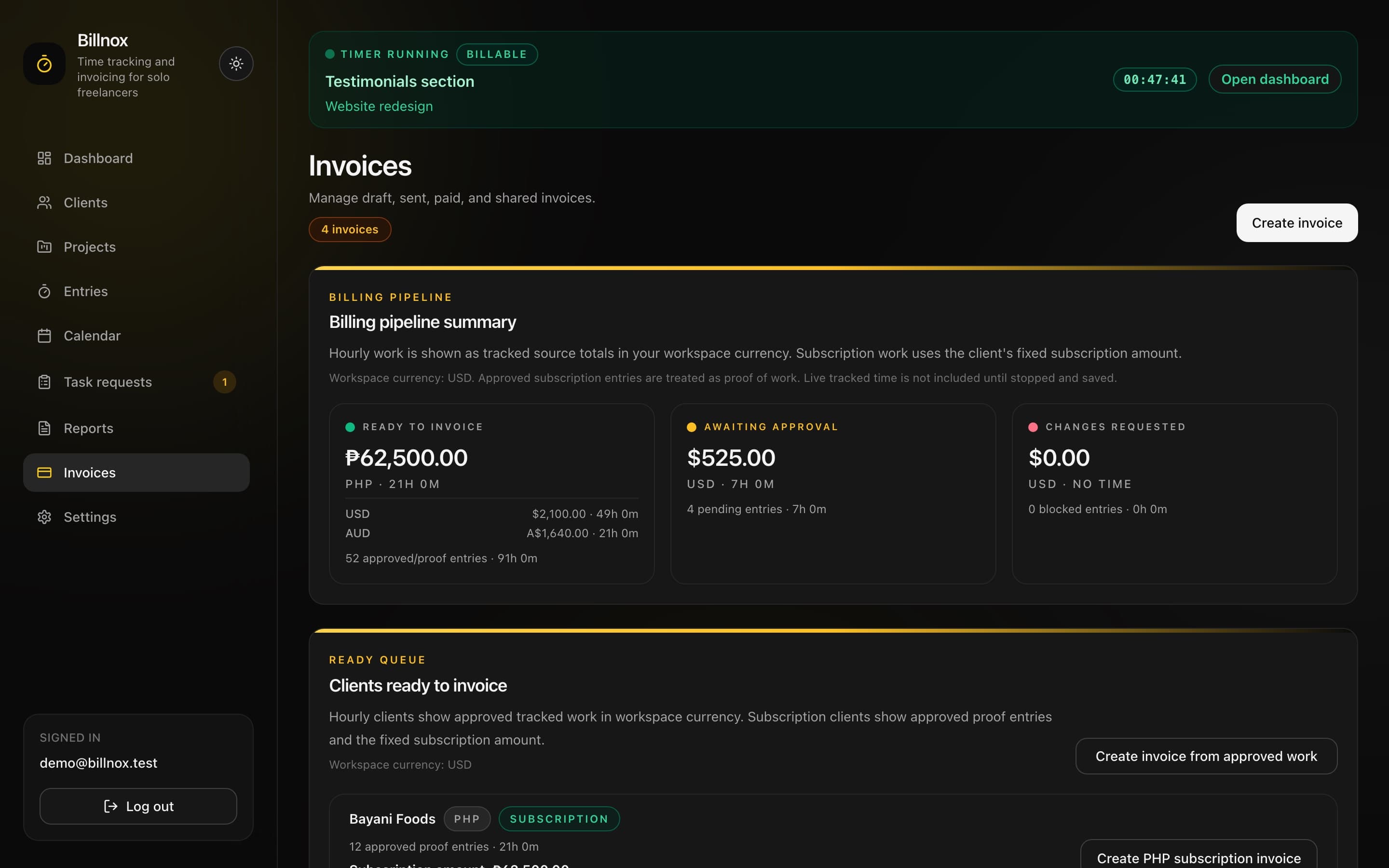Click the Invoices card icon in the sidebar
Image resolution: width=1389 pixels, height=868 pixels.
click(44, 473)
